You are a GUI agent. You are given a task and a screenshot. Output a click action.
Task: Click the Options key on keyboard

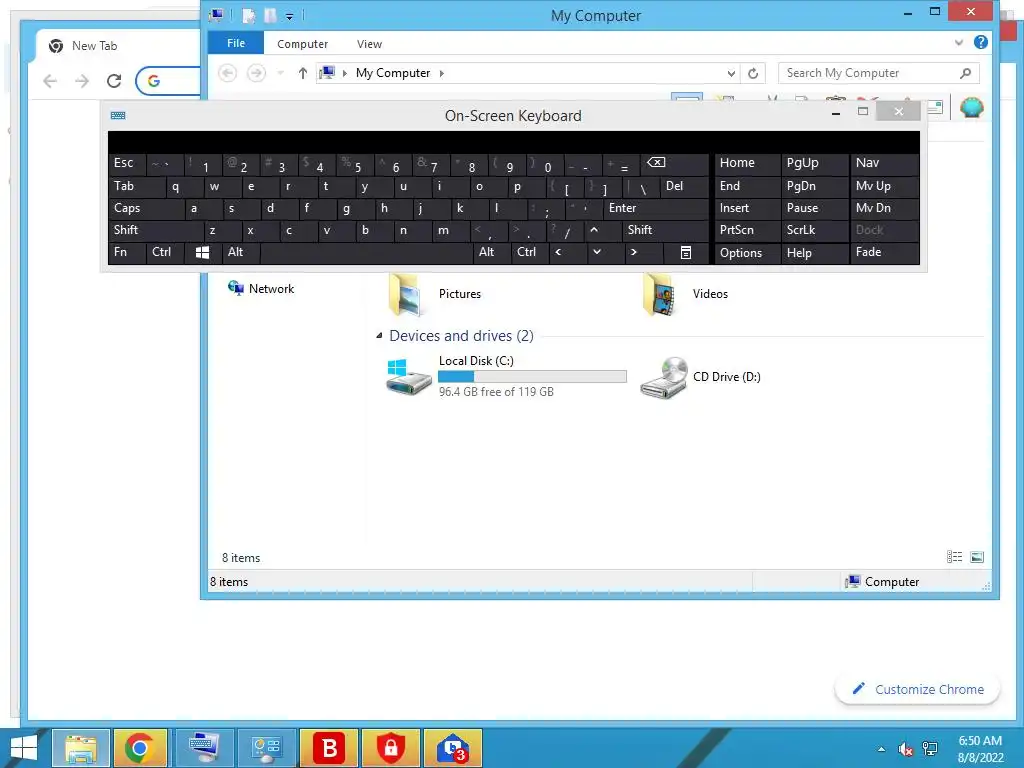[x=748, y=253]
